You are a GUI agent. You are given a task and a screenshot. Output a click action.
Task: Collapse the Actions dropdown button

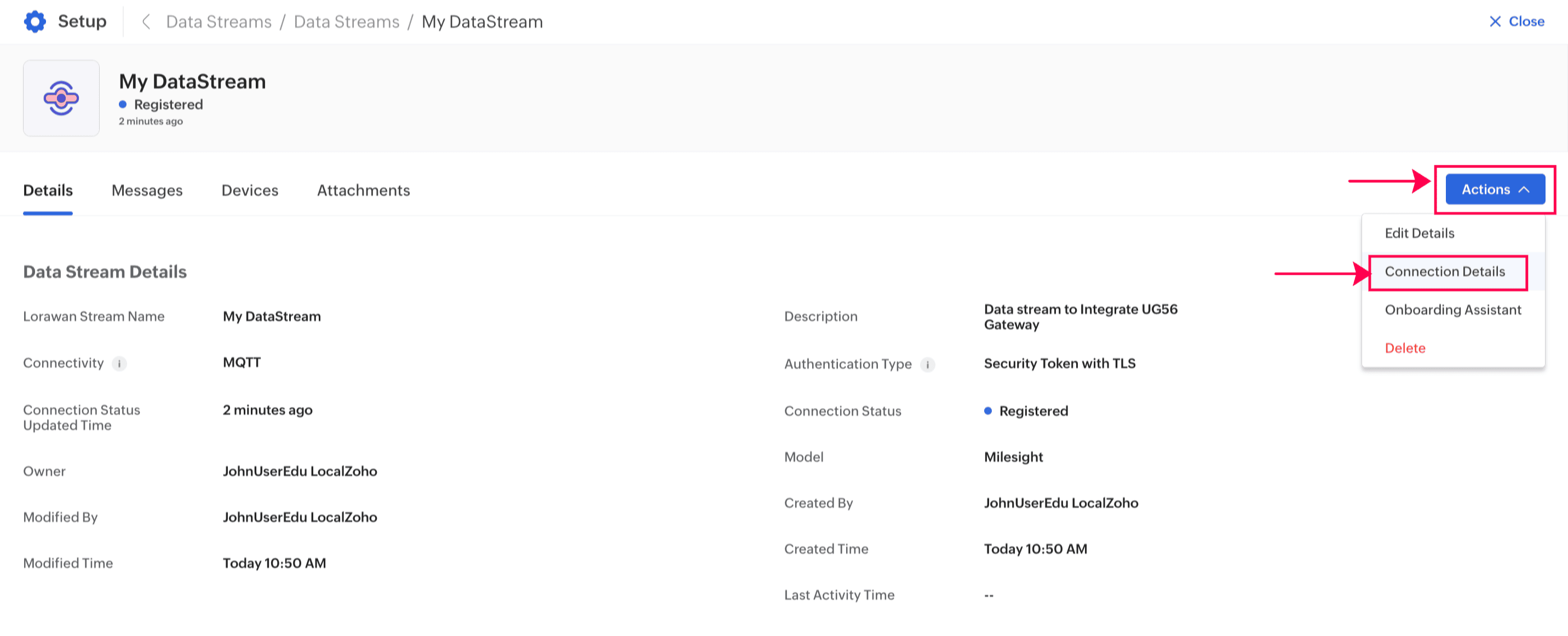pyautogui.click(x=1495, y=189)
